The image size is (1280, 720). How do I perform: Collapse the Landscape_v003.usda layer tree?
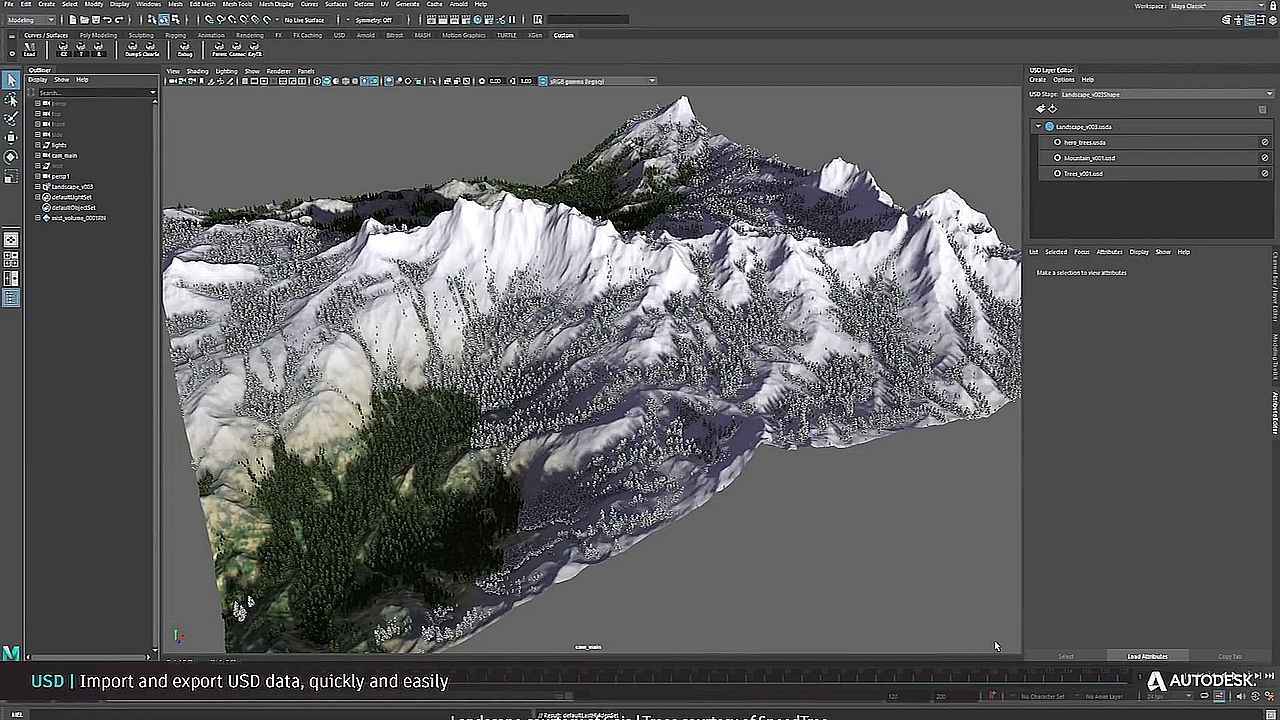coord(1038,127)
